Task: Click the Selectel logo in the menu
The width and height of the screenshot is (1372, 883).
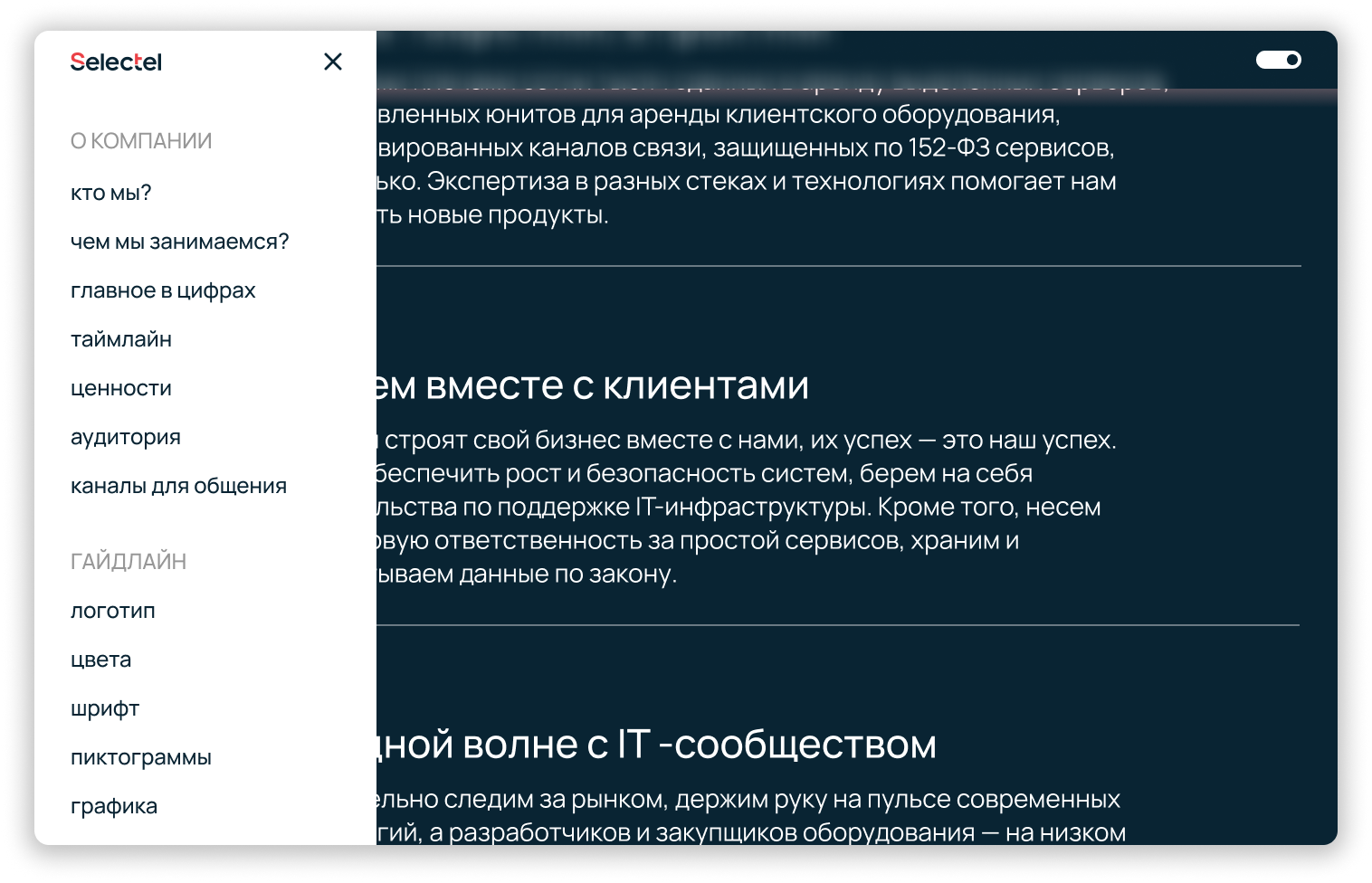Action: pyautogui.click(x=115, y=62)
